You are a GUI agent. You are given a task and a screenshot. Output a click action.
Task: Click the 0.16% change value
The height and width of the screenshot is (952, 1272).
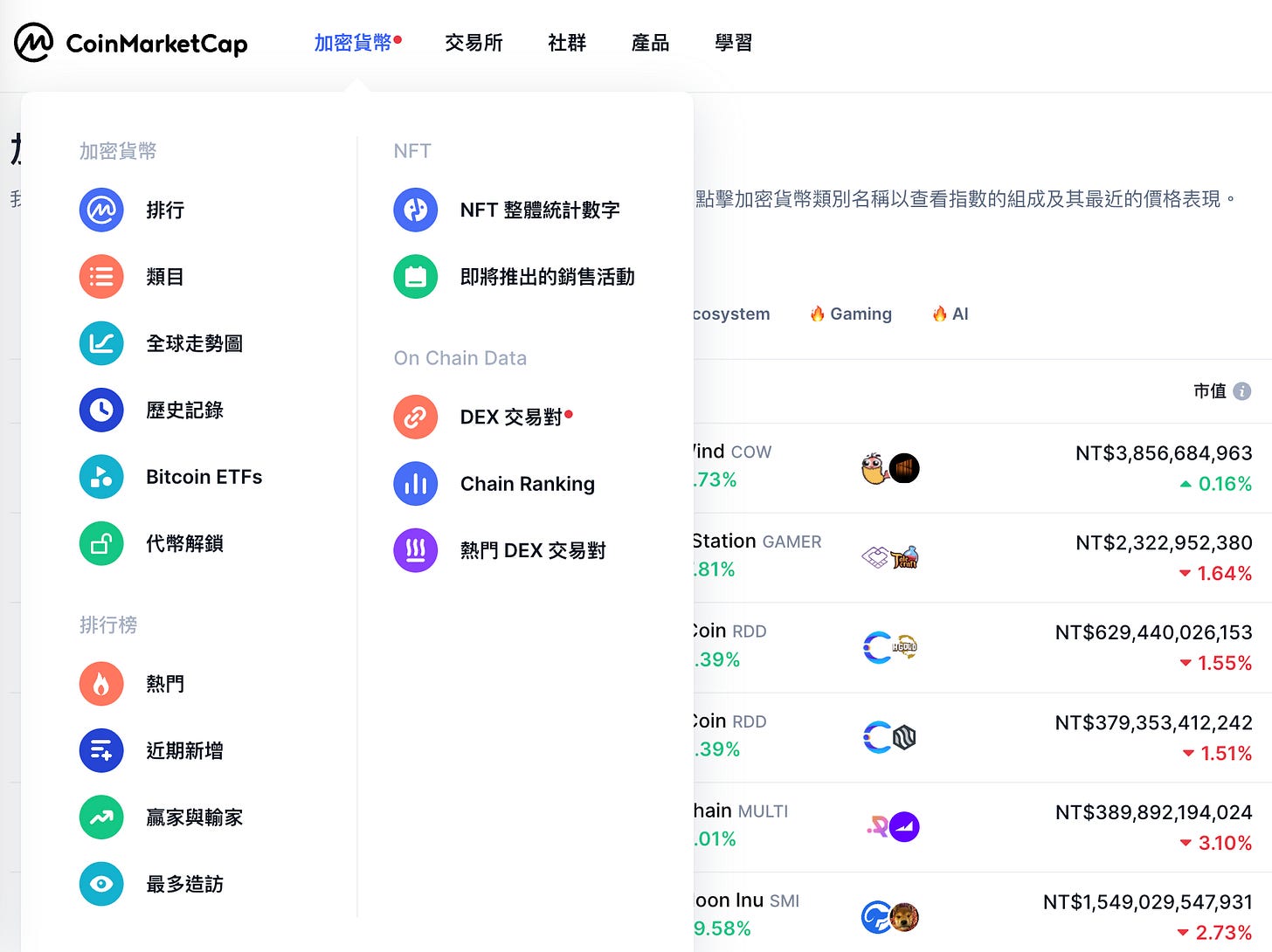1225,484
